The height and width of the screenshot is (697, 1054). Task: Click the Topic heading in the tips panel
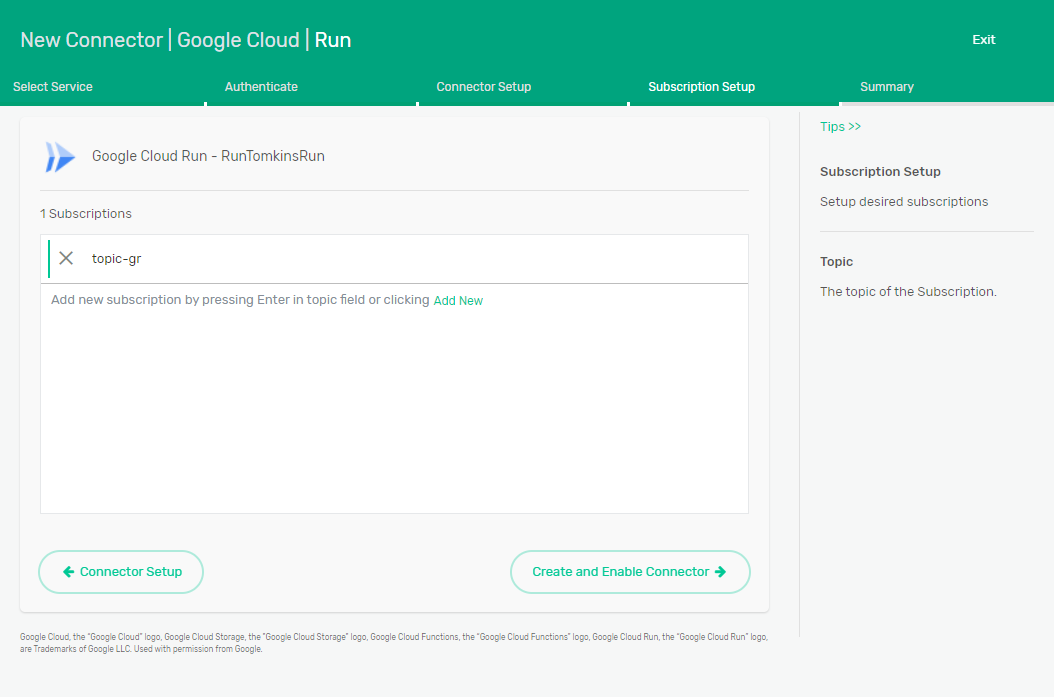click(x=836, y=262)
